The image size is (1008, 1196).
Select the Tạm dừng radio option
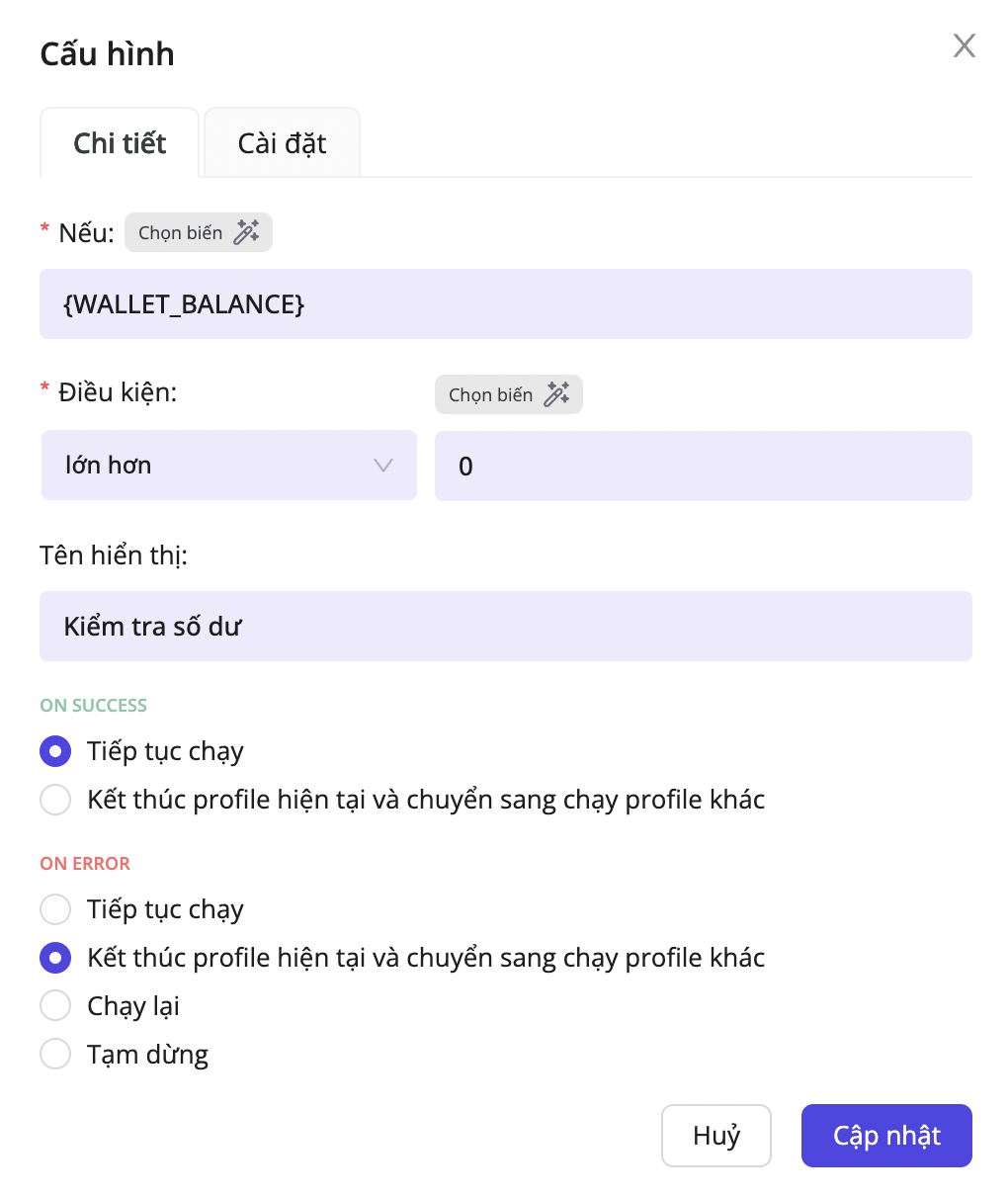tap(55, 1055)
